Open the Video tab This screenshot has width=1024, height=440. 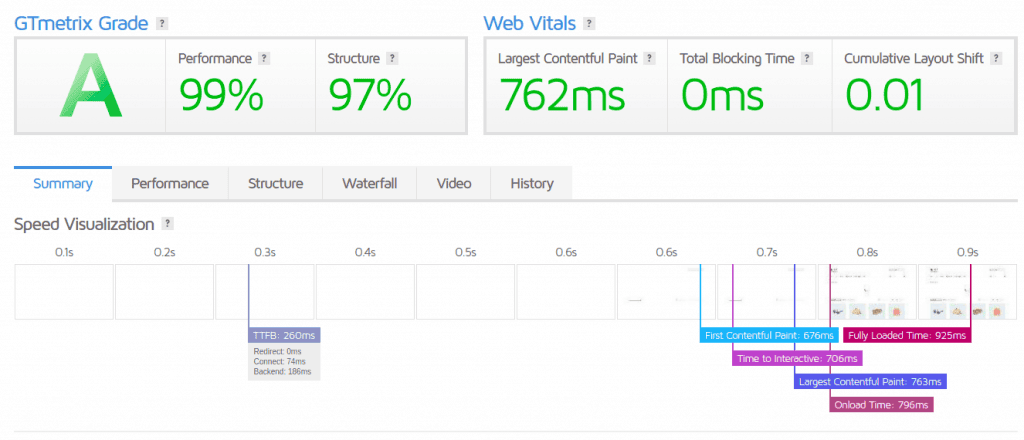click(x=454, y=183)
